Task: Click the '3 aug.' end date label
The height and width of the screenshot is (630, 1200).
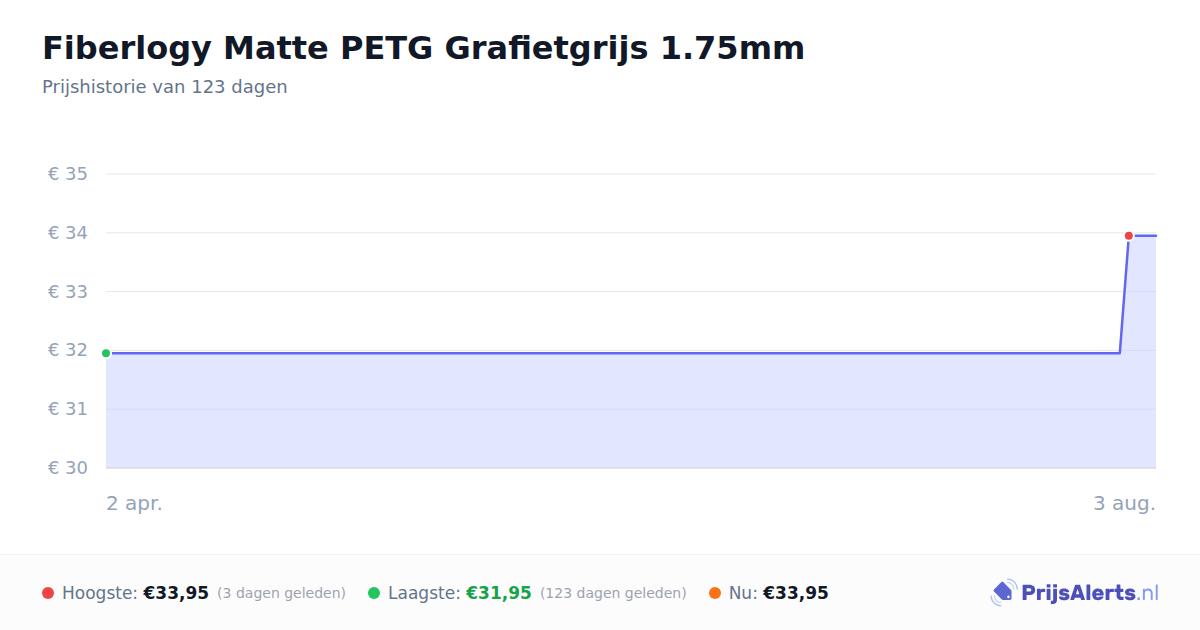Action: click(x=1124, y=504)
